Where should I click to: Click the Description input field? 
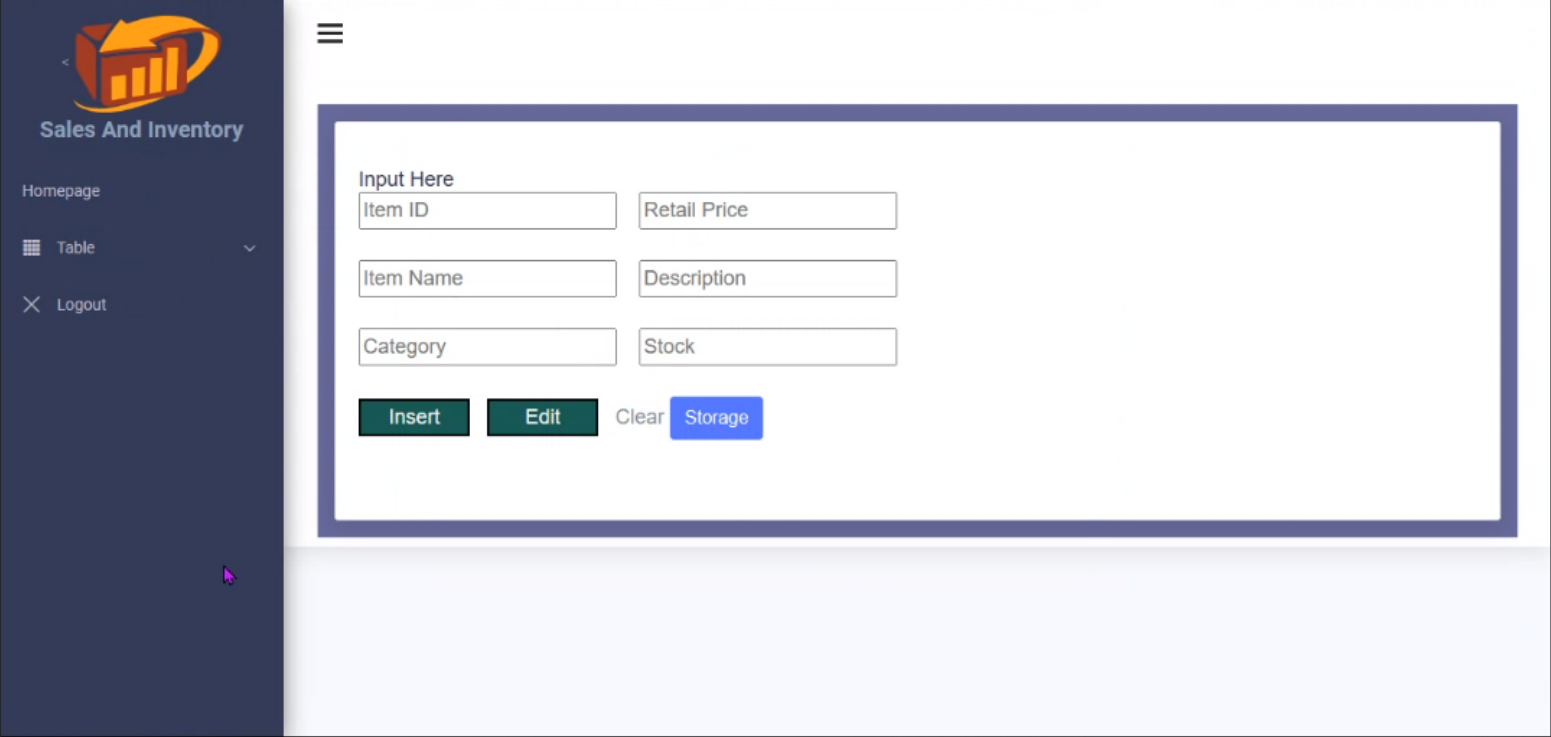[767, 279]
